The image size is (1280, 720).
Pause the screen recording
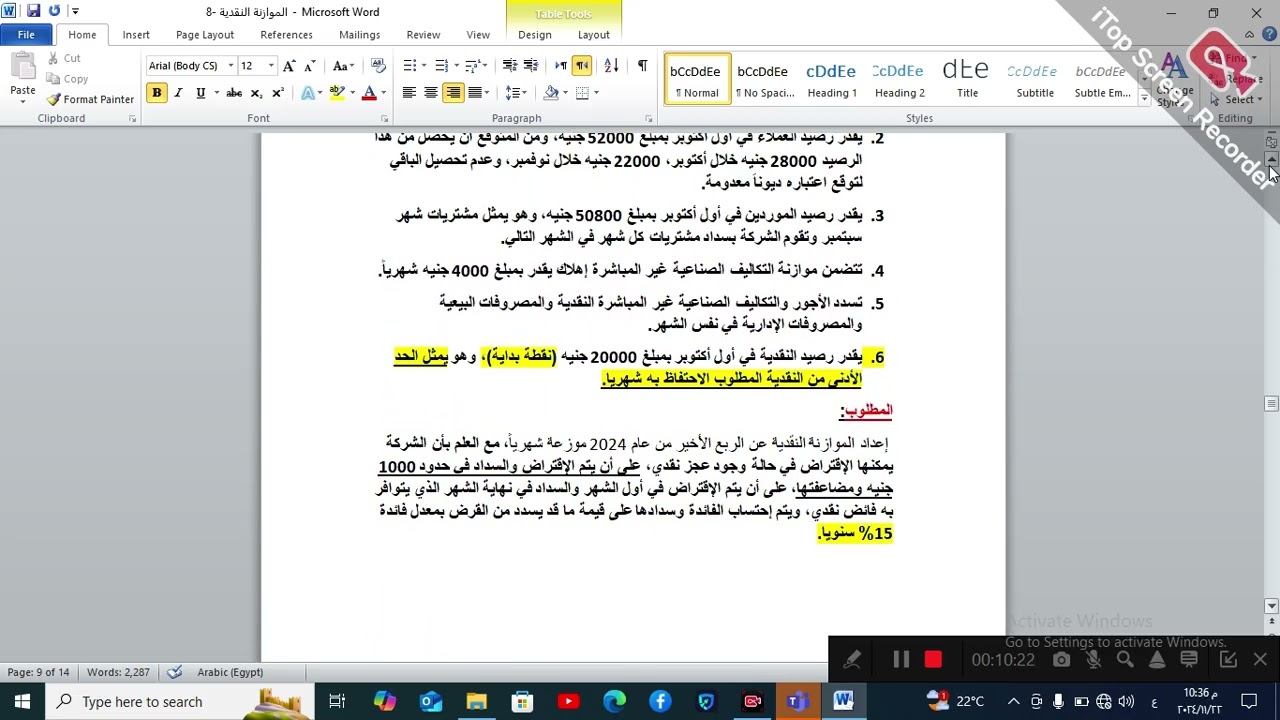click(x=901, y=660)
